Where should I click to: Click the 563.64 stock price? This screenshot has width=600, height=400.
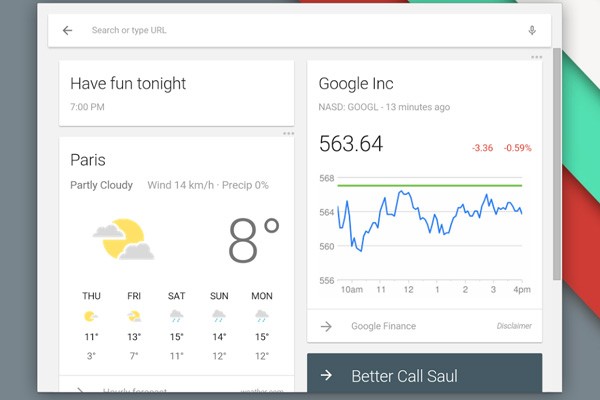(x=351, y=144)
